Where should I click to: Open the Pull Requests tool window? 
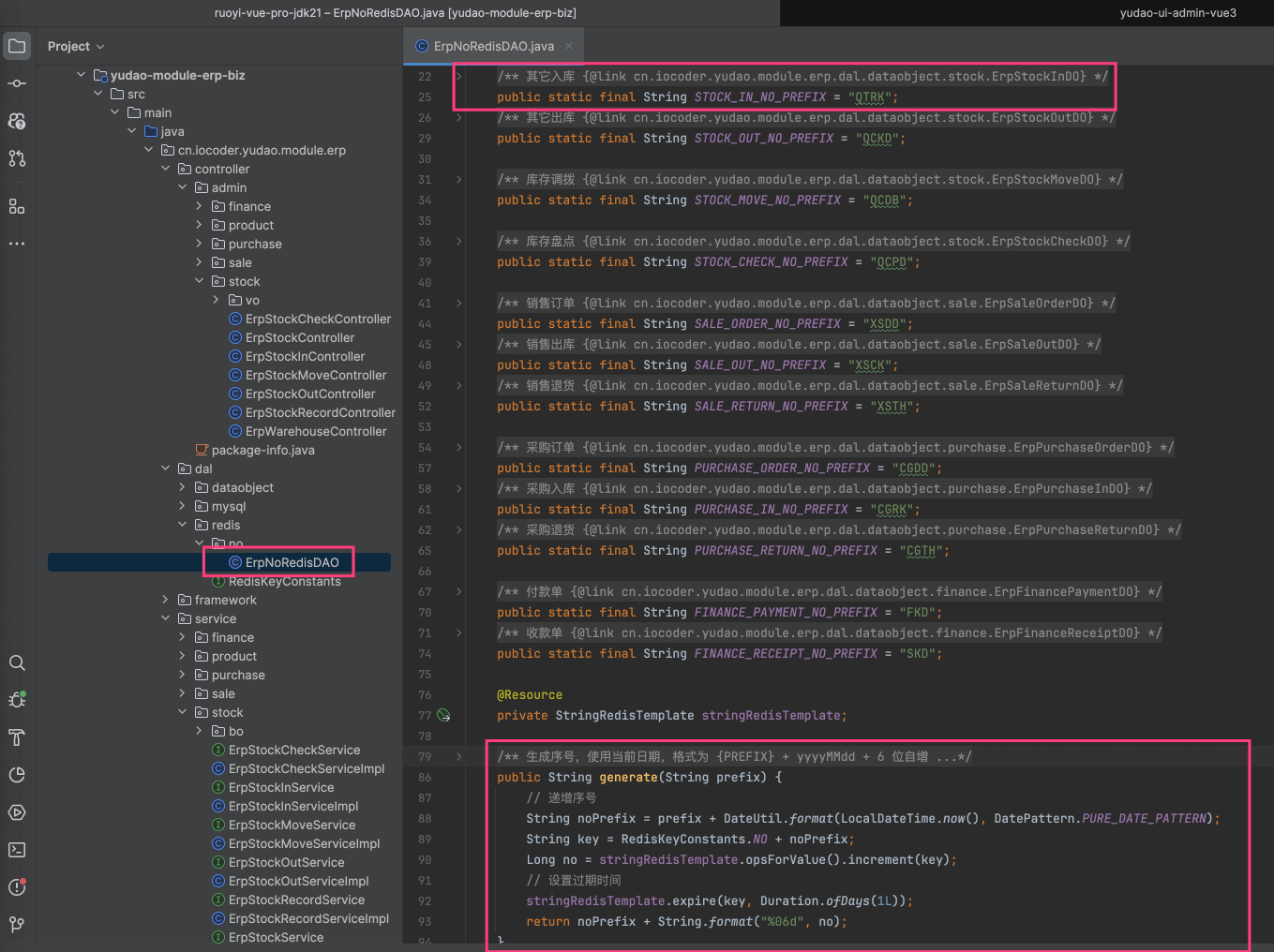coord(17,158)
